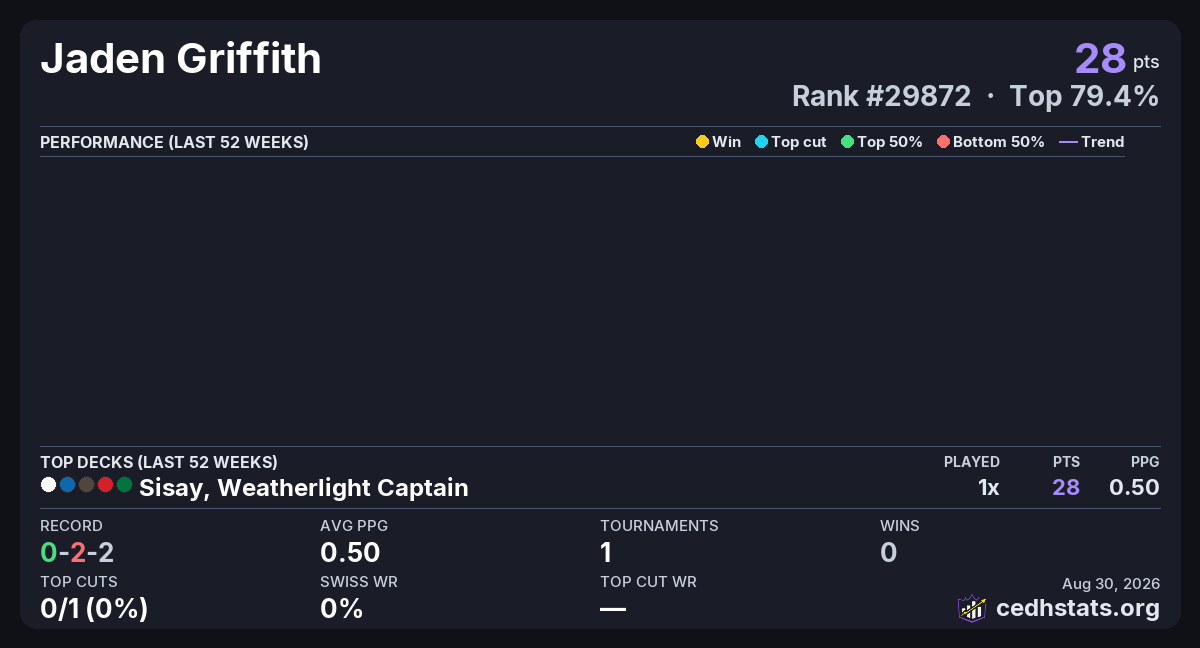
Task: Click the PLAYED column header
Action: 972,462
